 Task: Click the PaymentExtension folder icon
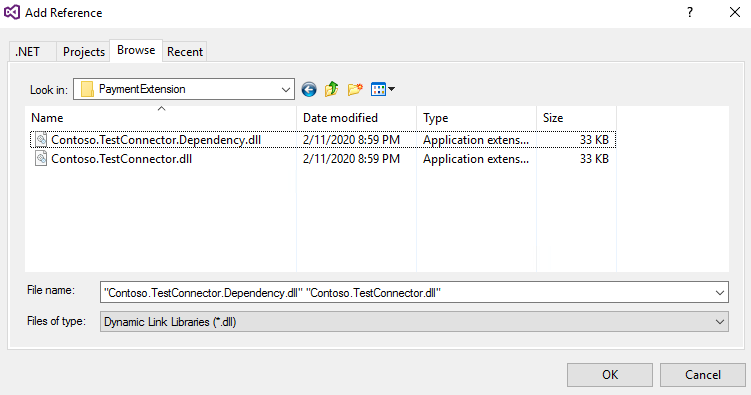point(87,89)
